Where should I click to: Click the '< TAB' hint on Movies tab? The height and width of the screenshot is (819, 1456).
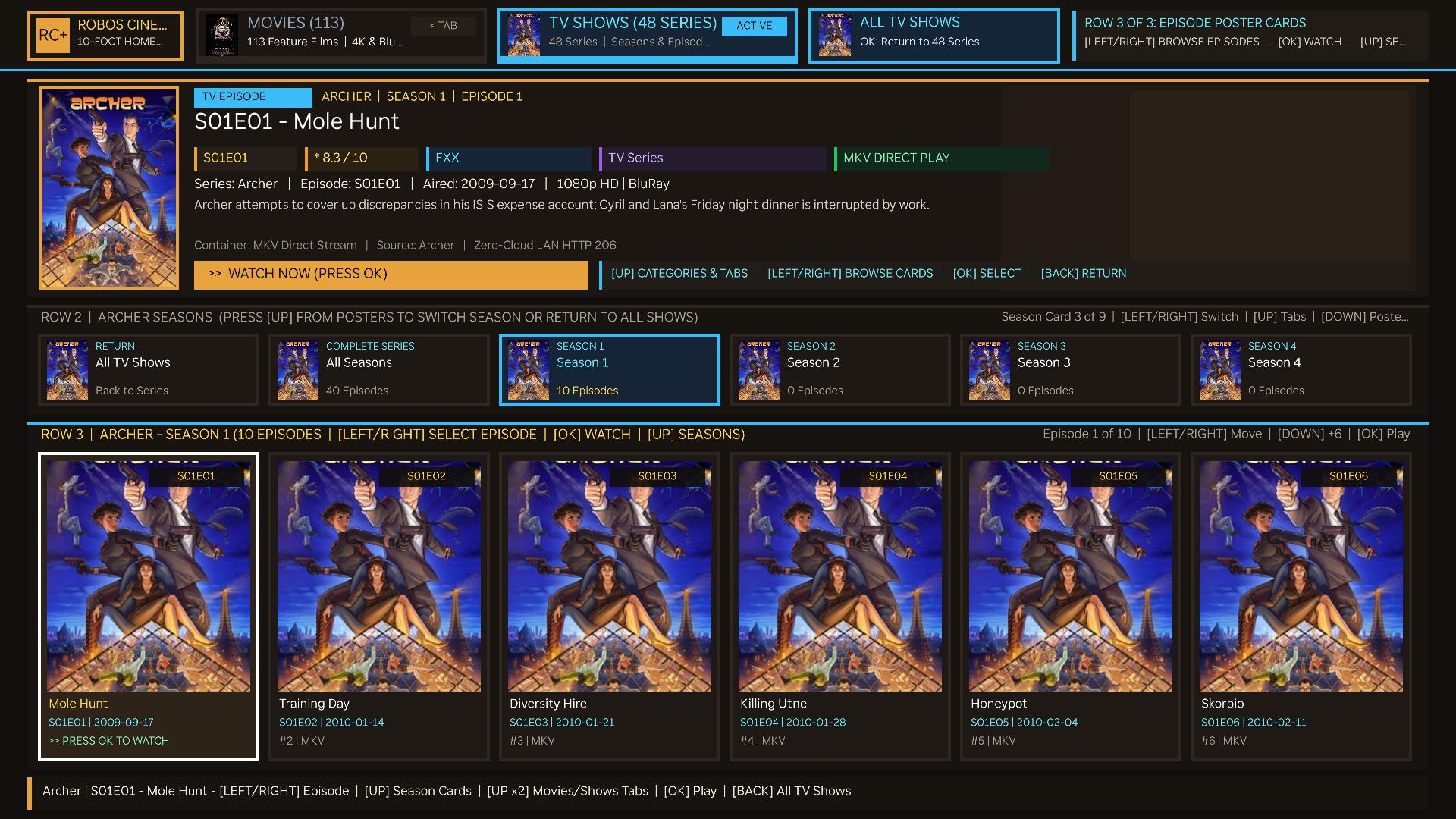click(x=444, y=26)
